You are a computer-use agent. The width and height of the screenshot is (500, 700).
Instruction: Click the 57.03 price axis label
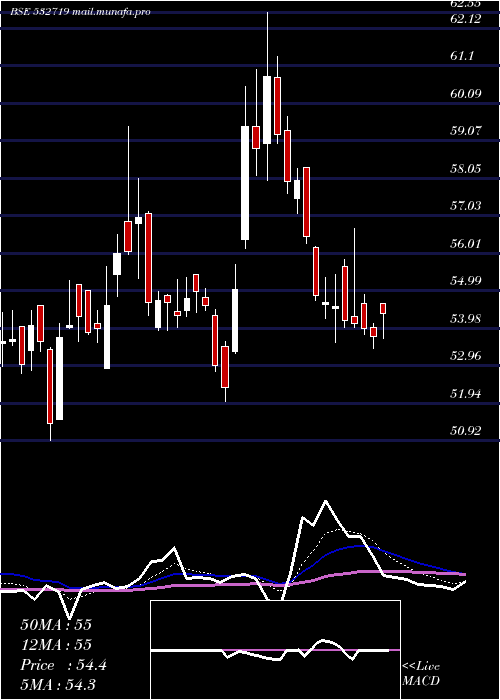(x=466, y=206)
